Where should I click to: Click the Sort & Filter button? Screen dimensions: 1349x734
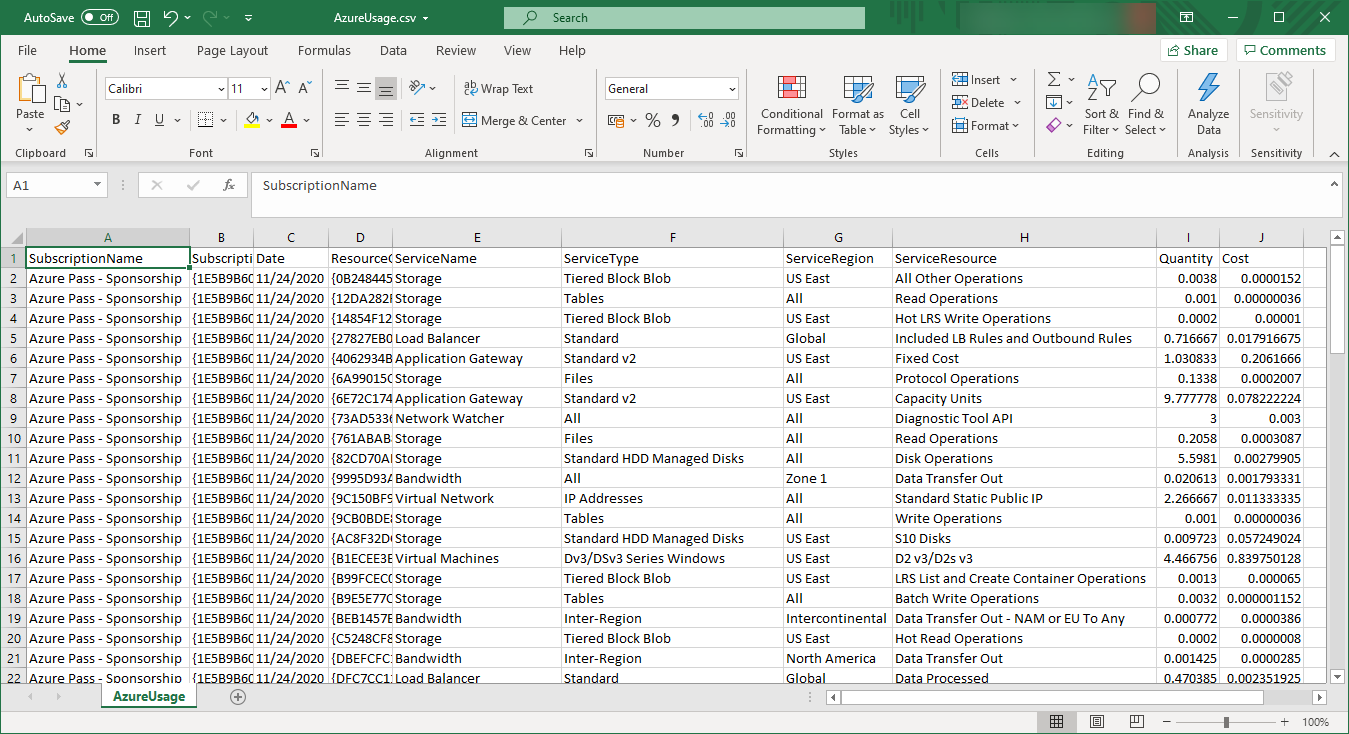[x=1101, y=105]
